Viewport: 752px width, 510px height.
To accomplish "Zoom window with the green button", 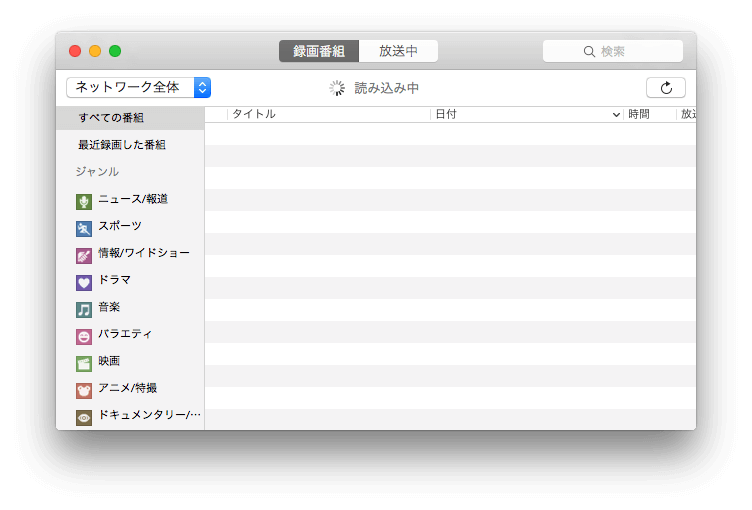I will point(115,51).
